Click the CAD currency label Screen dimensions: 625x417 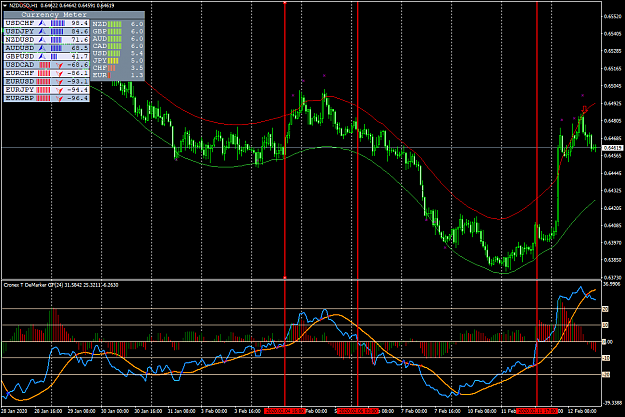[100, 46]
